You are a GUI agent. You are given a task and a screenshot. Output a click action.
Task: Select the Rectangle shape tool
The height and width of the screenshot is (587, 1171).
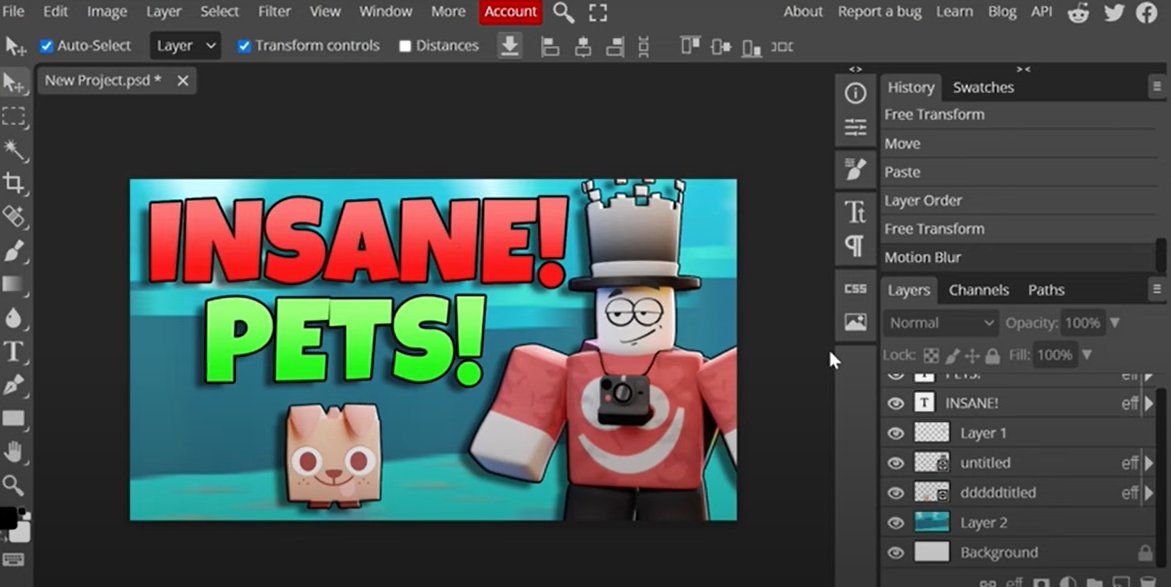point(13,418)
